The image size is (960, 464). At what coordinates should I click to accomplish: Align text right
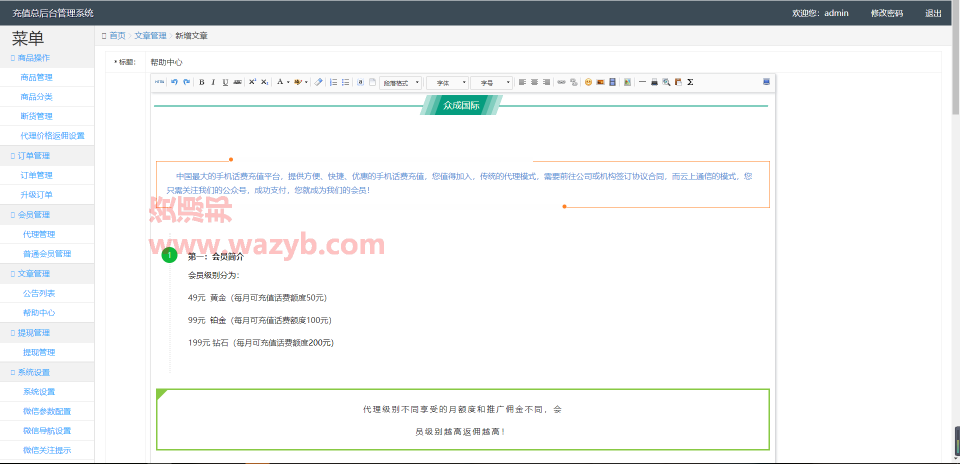click(x=546, y=82)
